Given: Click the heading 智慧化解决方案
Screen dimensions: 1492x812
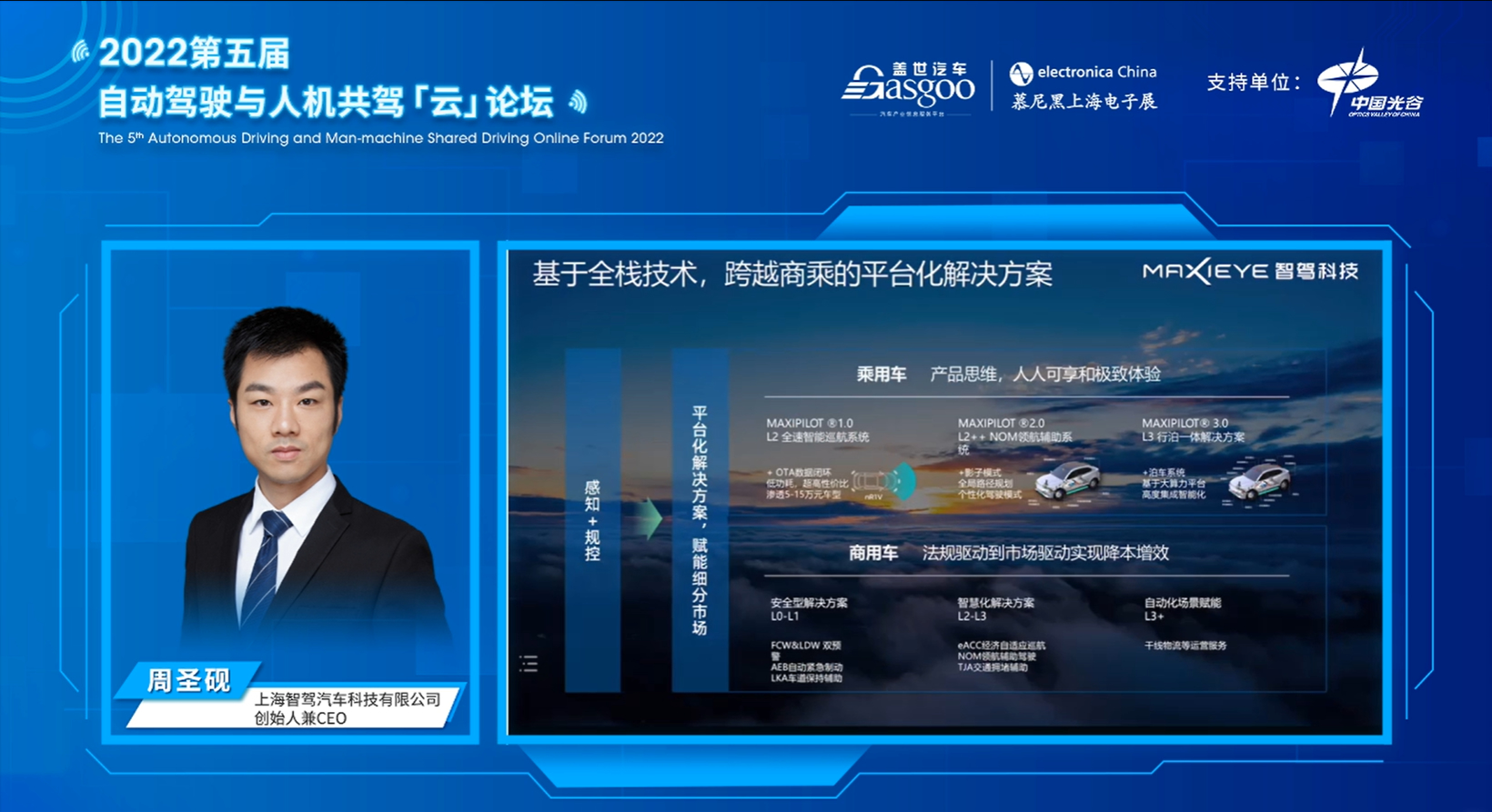Looking at the screenshot, I should coord(995,603).
